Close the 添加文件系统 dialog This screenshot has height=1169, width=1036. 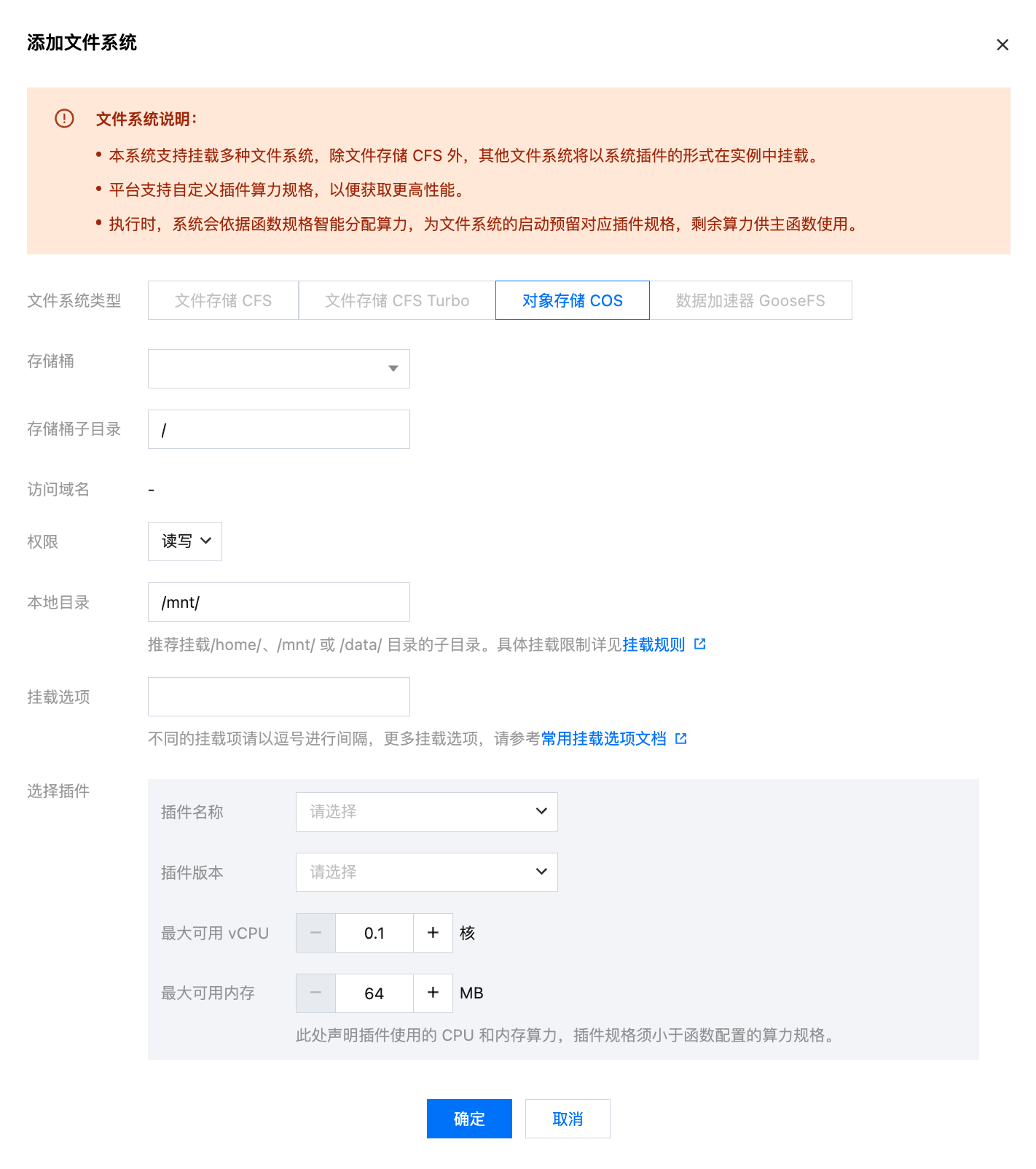point(1002,45)
